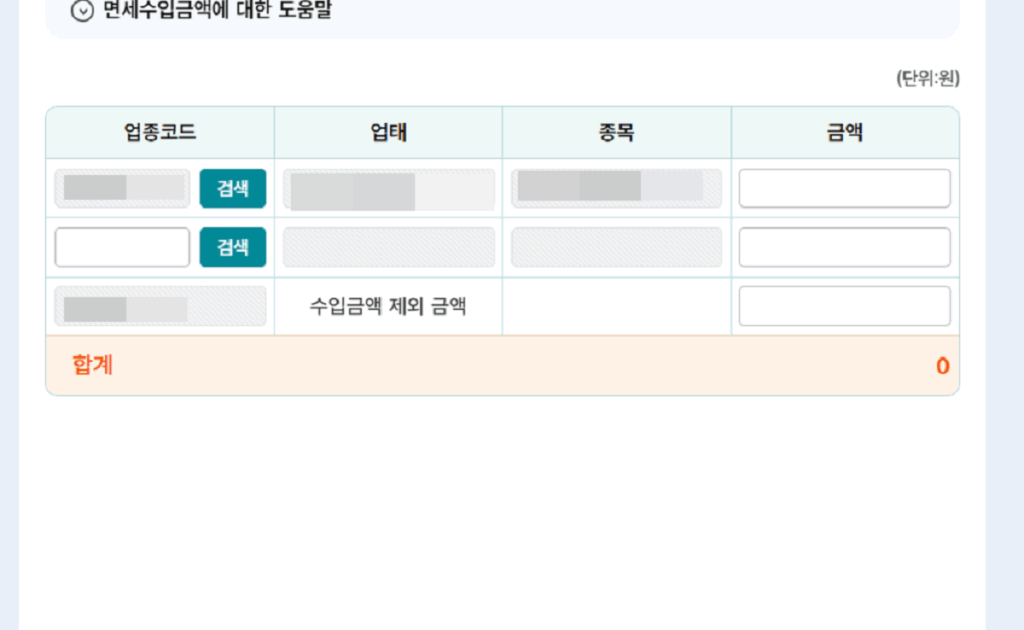Focus the empty 업종코드 field in second row
The image size is (1024, 630).
122,247
